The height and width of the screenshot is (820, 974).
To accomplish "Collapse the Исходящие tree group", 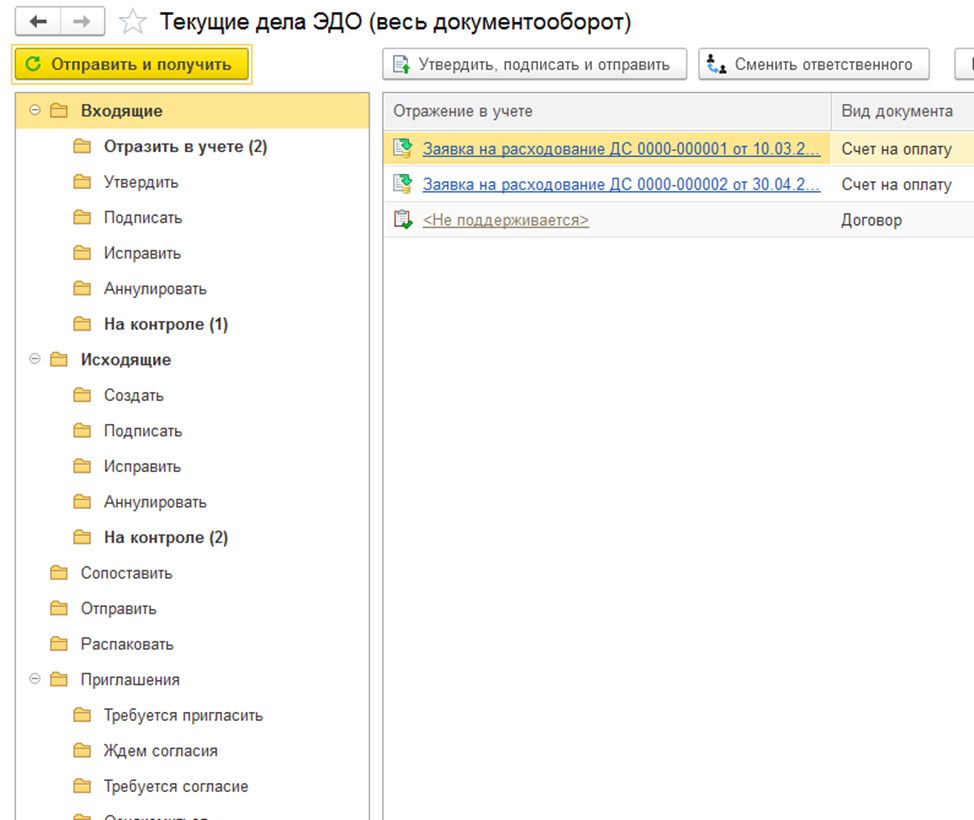I will pos(35,360).
